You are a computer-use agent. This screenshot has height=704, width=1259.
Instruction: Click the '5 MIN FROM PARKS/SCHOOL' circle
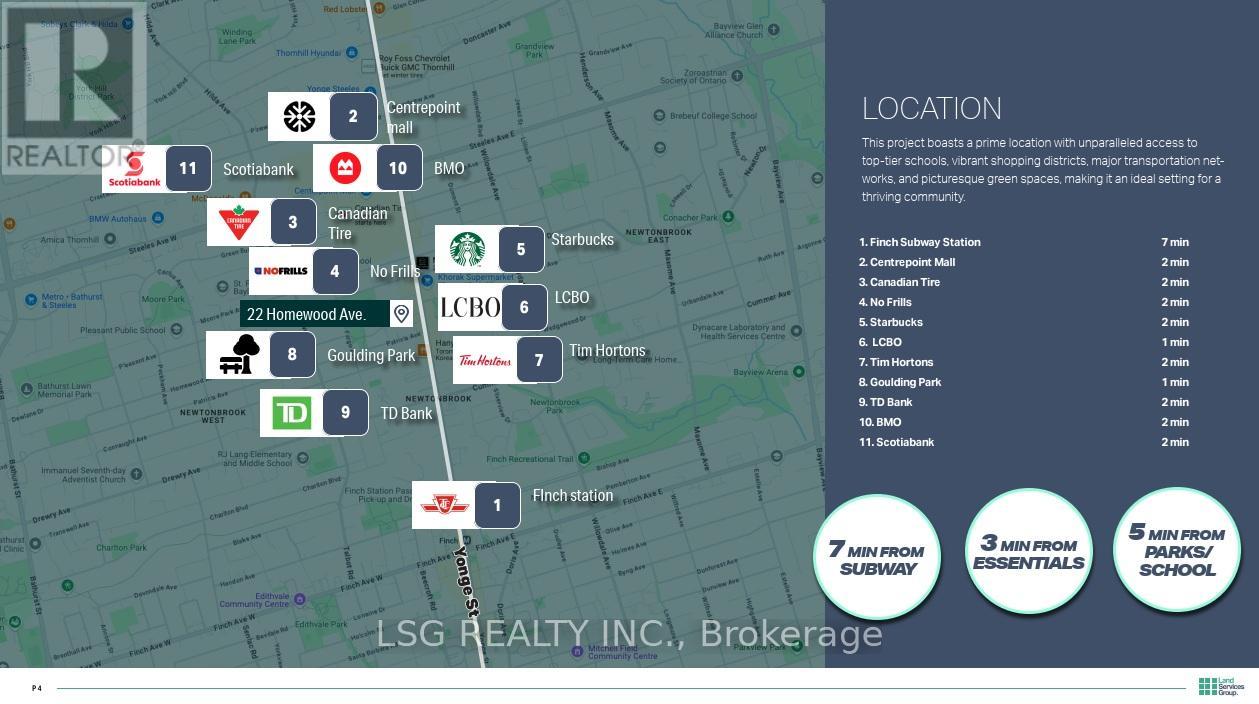(1176, 549)
